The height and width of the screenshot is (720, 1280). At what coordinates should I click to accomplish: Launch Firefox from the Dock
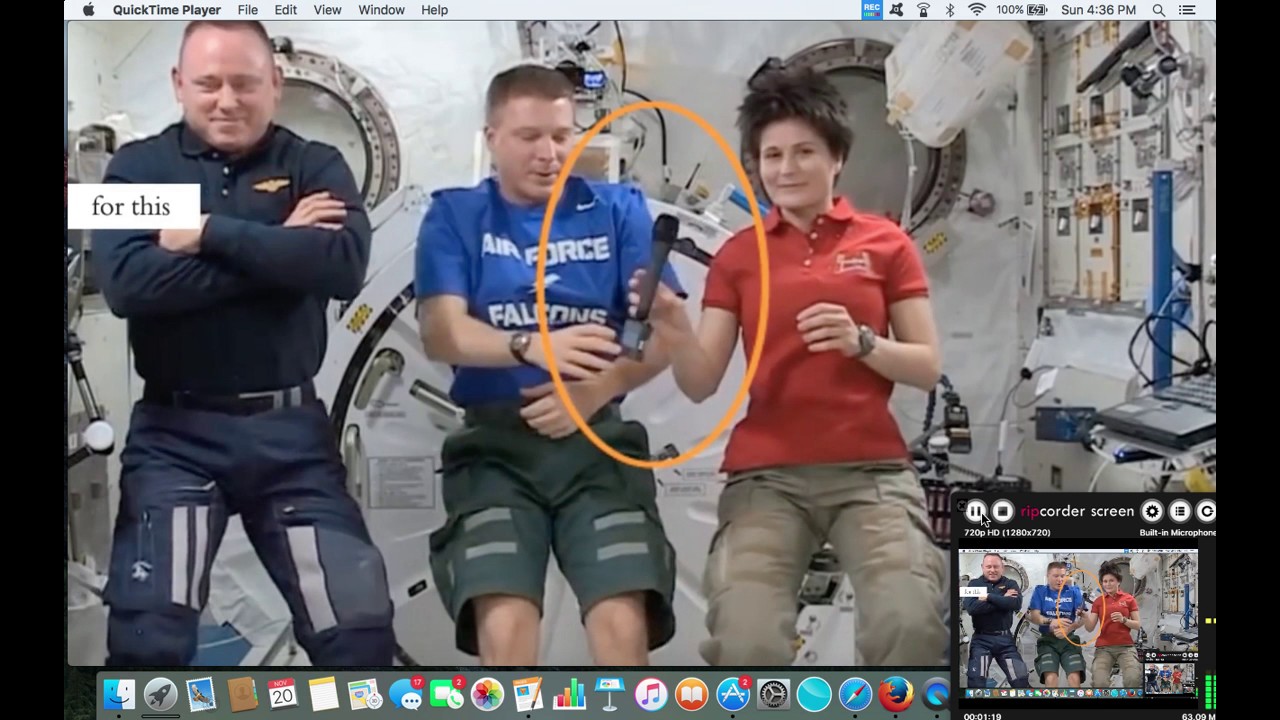[896, 694]
